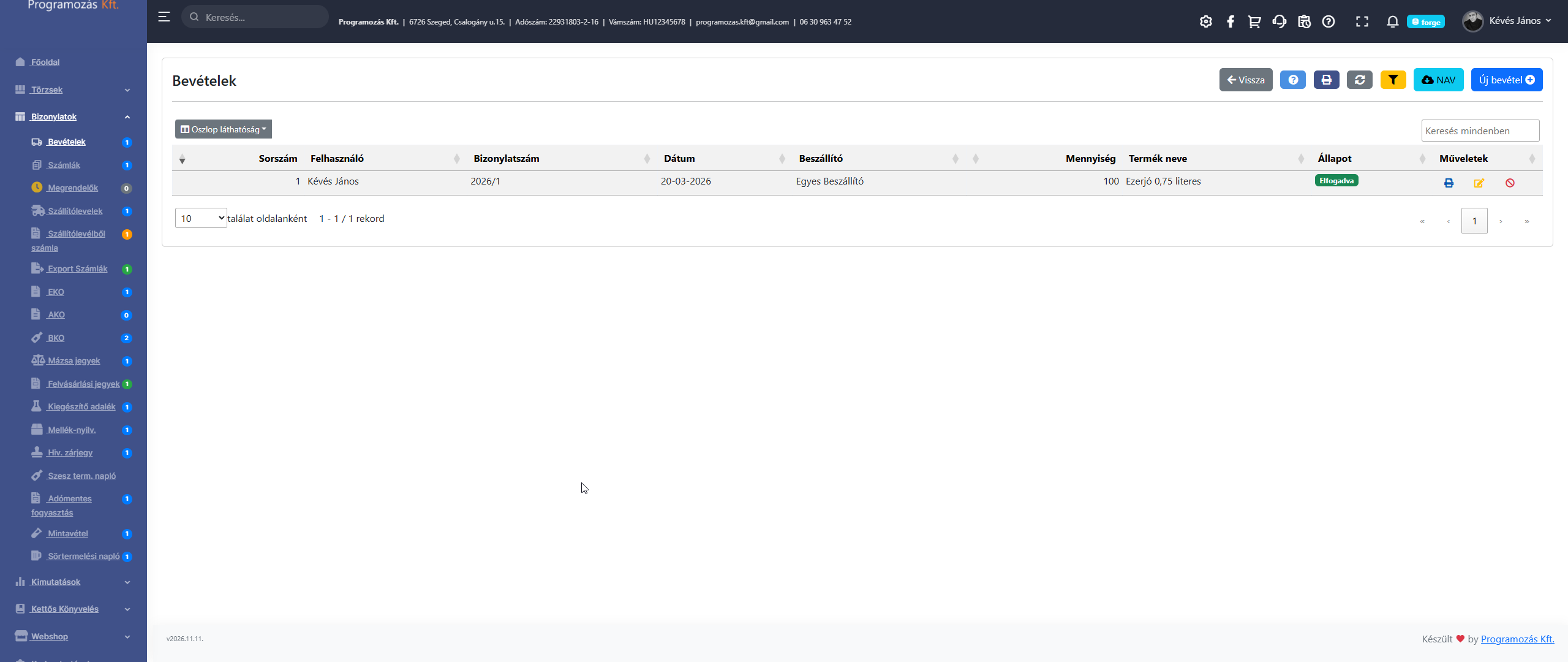
Task: Open Szállítólevelek in the sidebar
Action: [75, 211]
